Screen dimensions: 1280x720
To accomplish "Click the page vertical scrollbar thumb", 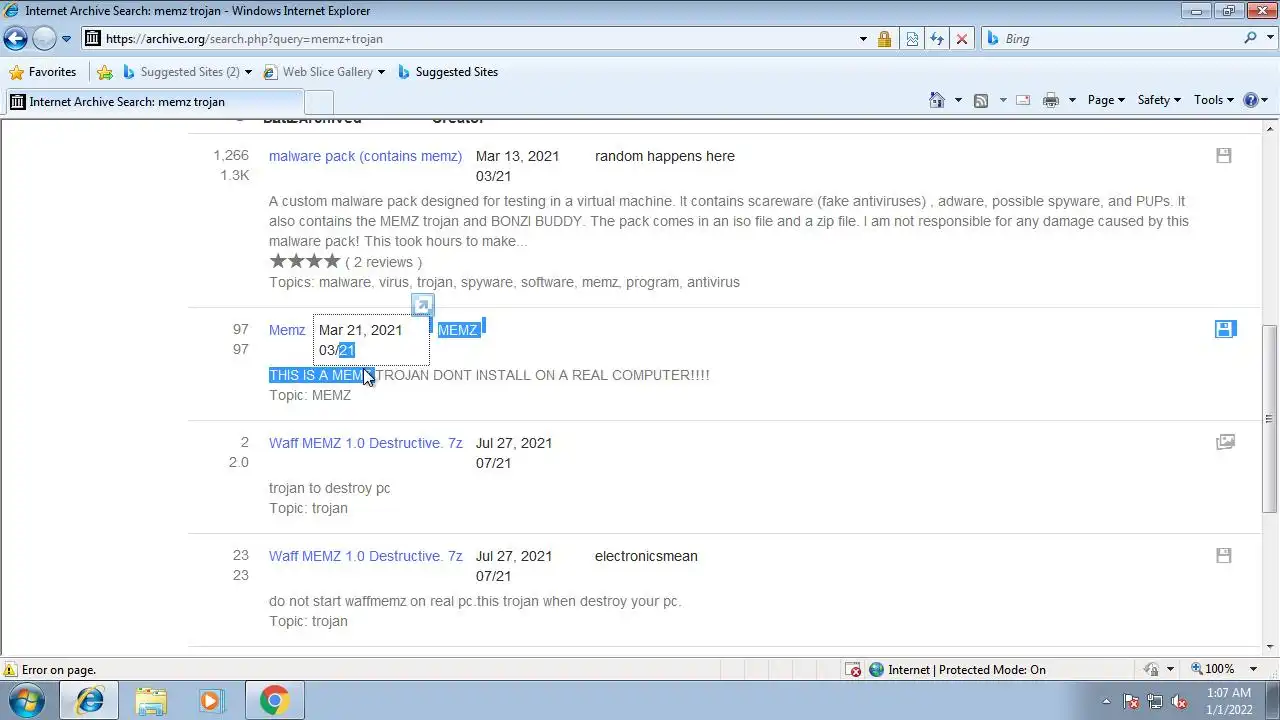I will (x=1270, y=420).
